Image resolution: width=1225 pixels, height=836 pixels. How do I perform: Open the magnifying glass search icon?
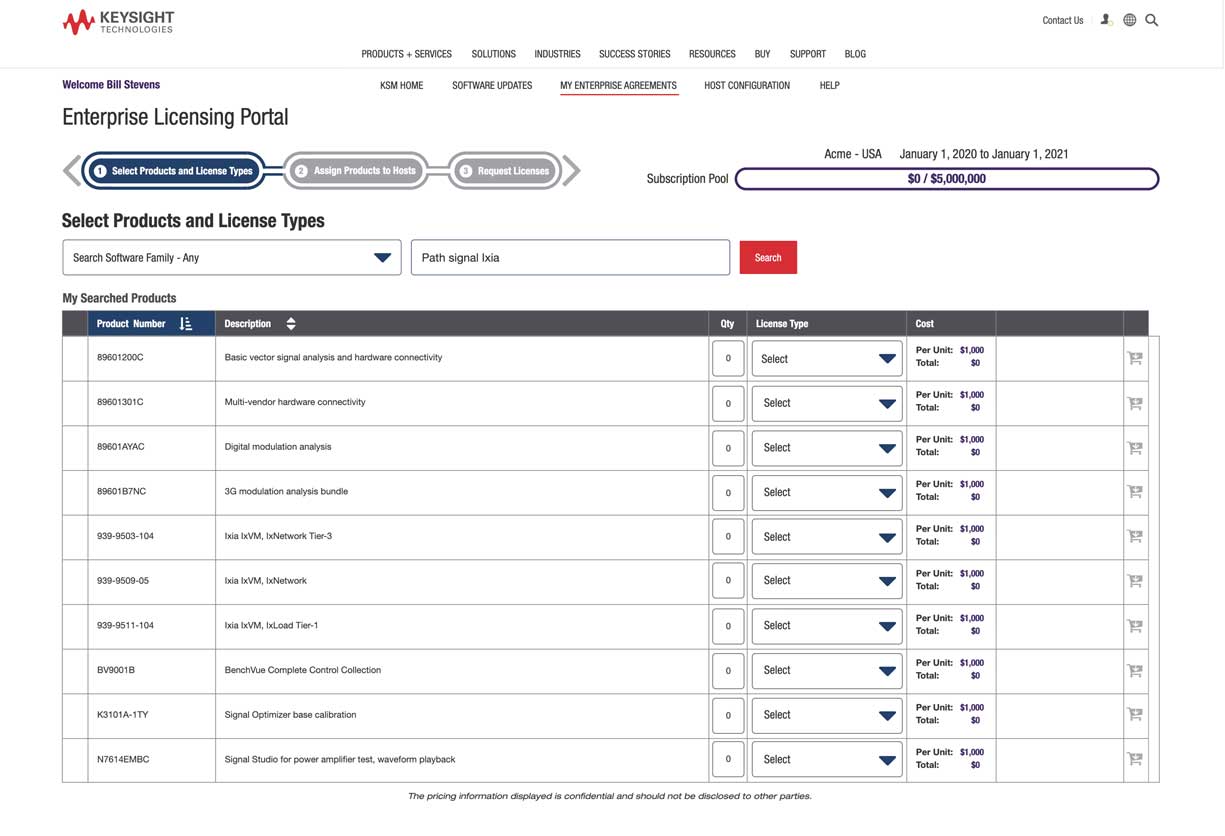[1151, 19]
